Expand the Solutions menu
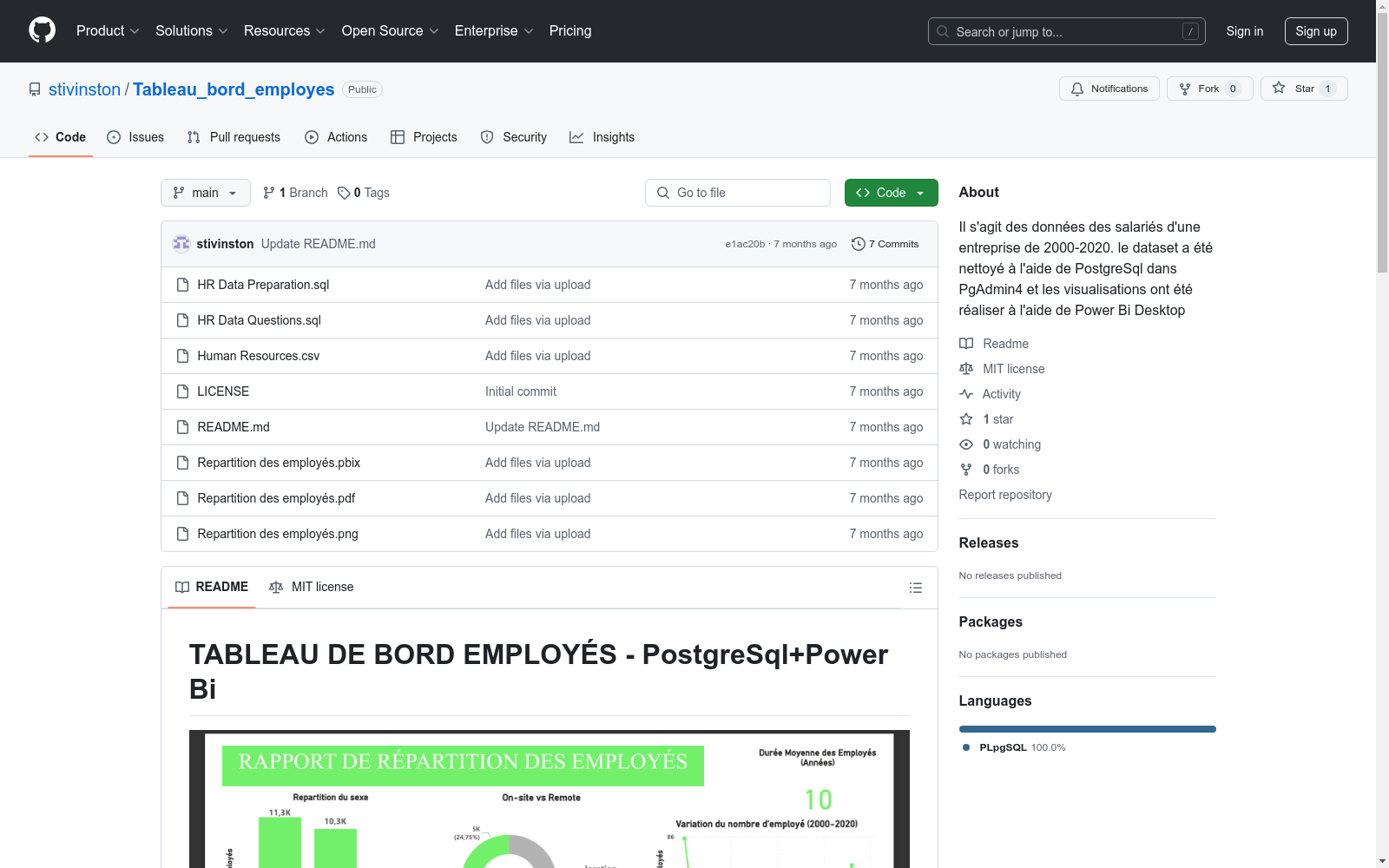This screenshot has height=868, width=1389. 192,30
